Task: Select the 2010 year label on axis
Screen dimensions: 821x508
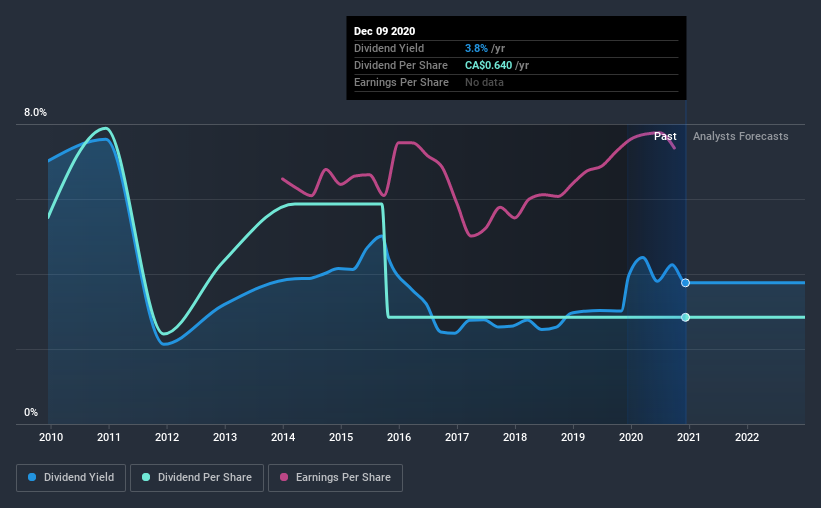Action: click(x=51, y=437)
